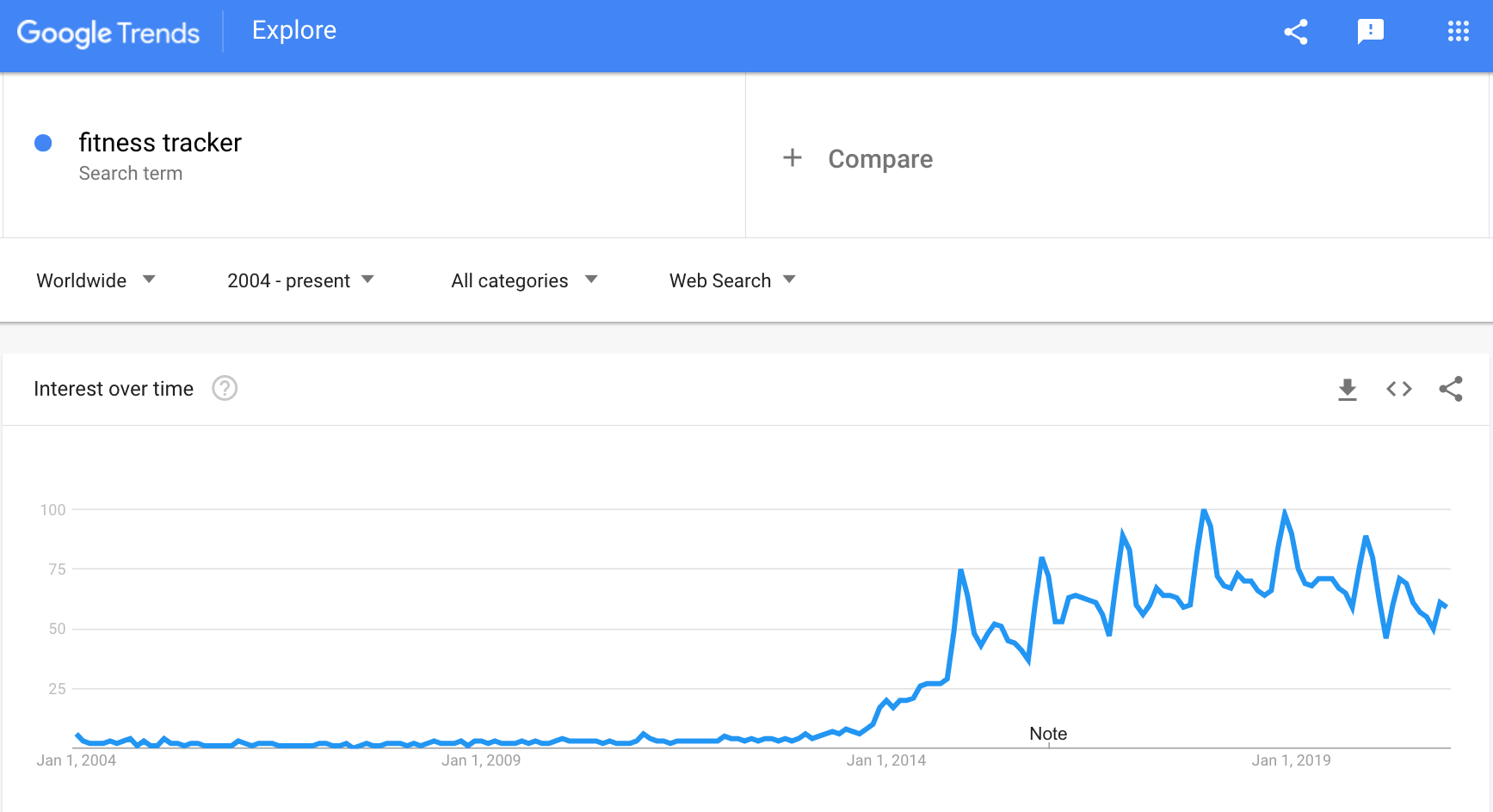Click the blue term color dot
1493x812 pixels.
point(43,143)
